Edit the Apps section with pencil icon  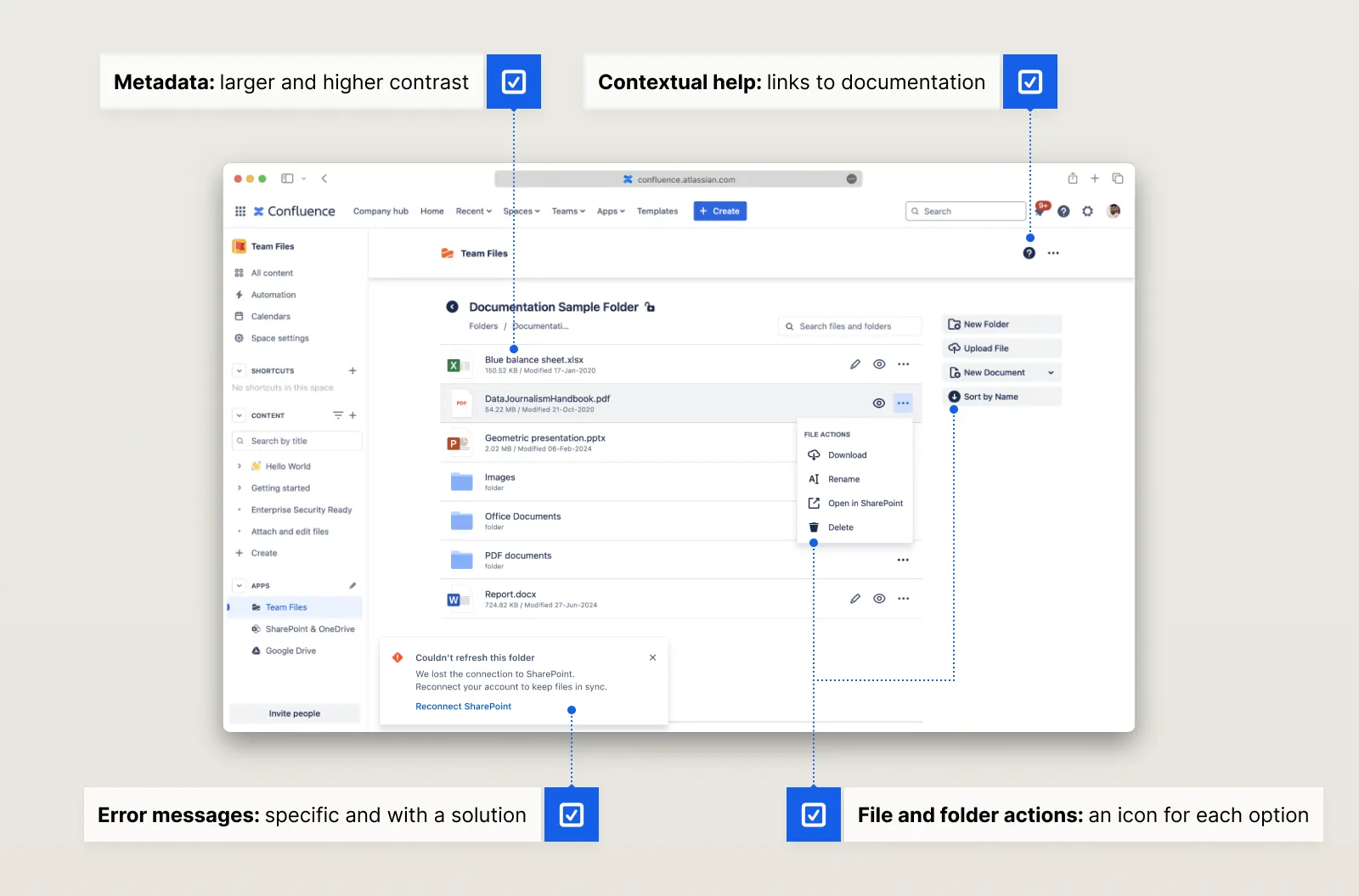coord(352,585)
